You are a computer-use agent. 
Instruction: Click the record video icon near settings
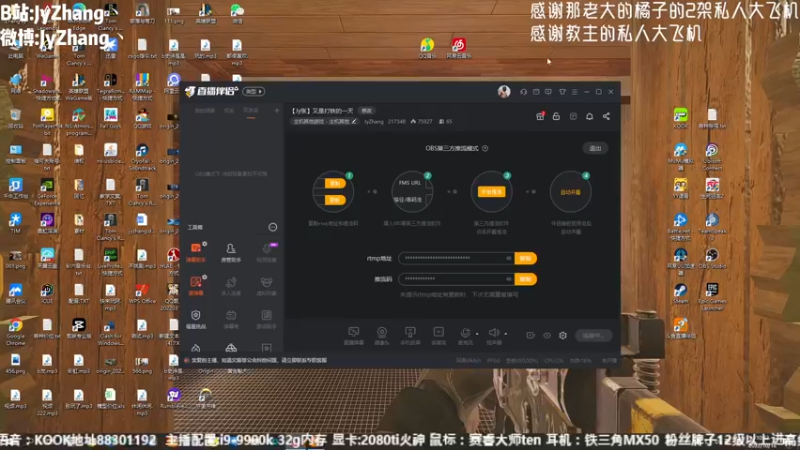[531, 335]
